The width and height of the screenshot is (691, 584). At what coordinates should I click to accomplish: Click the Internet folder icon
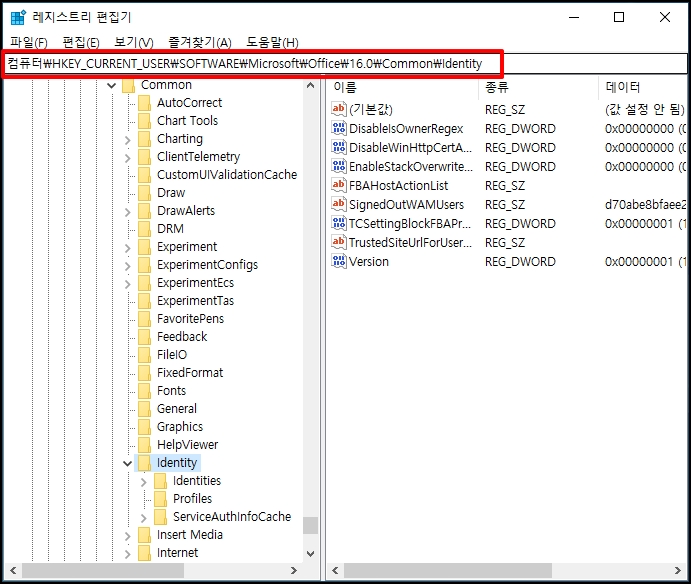[x=144, y=553]
